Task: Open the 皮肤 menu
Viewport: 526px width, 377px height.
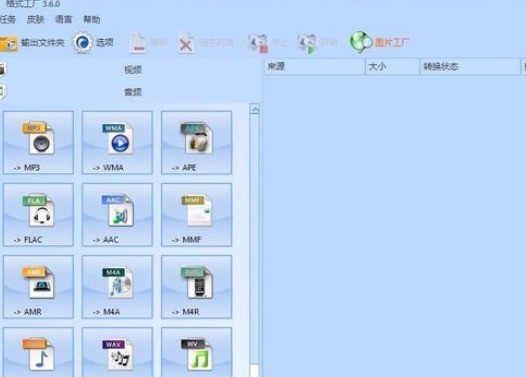Action: point(36,19)
